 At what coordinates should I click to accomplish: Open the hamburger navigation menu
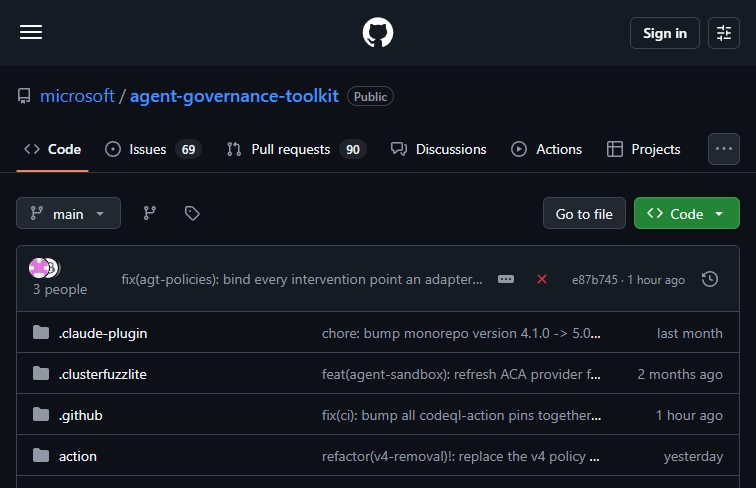coord(31,32)
